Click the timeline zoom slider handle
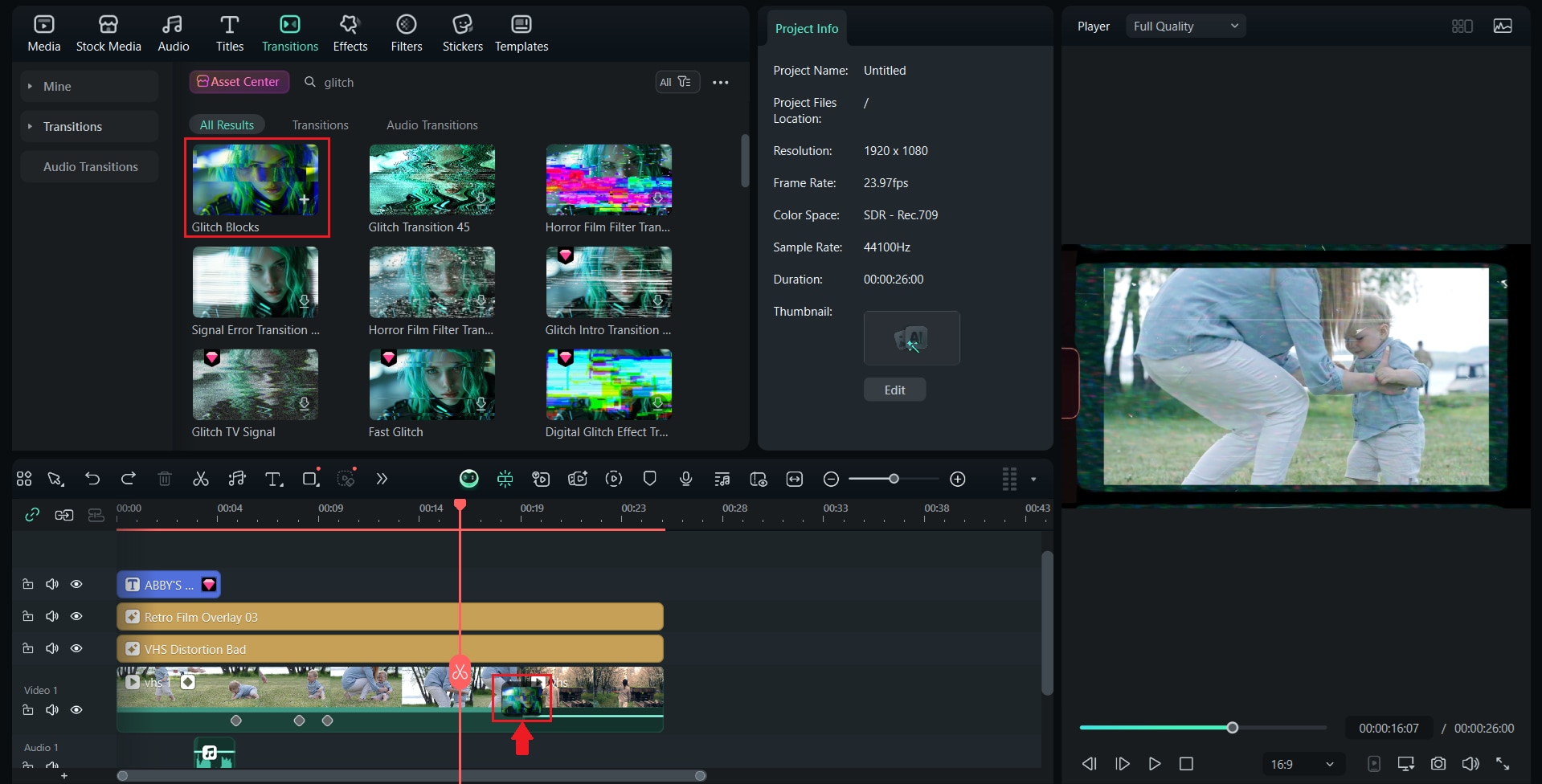 (894, 479)
